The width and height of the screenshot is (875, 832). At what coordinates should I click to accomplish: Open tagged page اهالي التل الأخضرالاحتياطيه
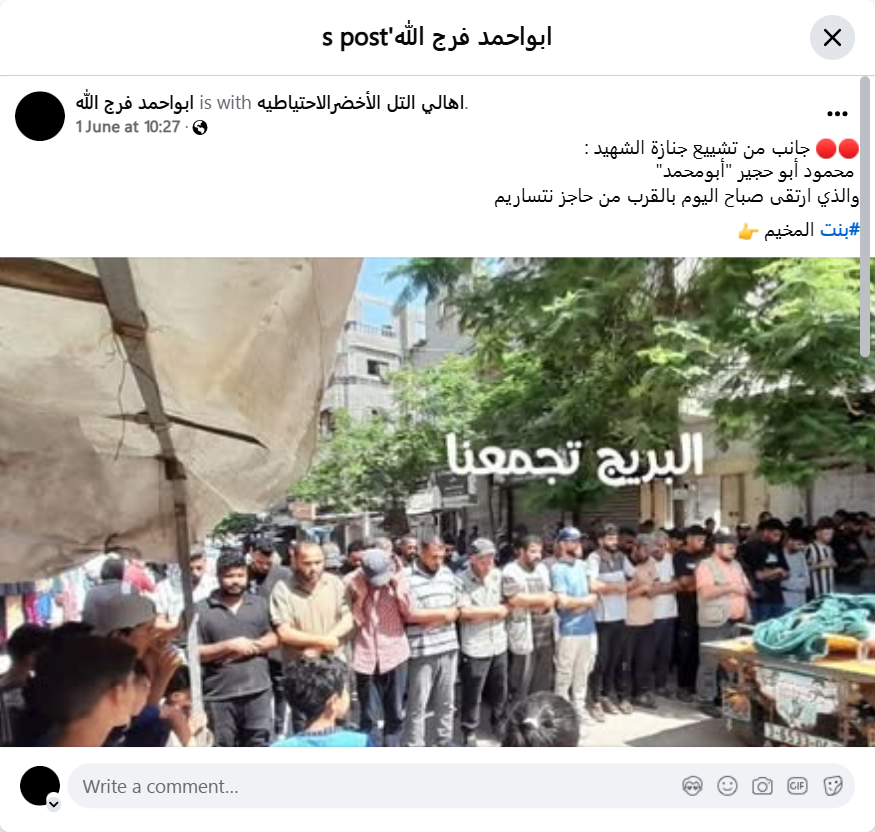click(360, 103)
